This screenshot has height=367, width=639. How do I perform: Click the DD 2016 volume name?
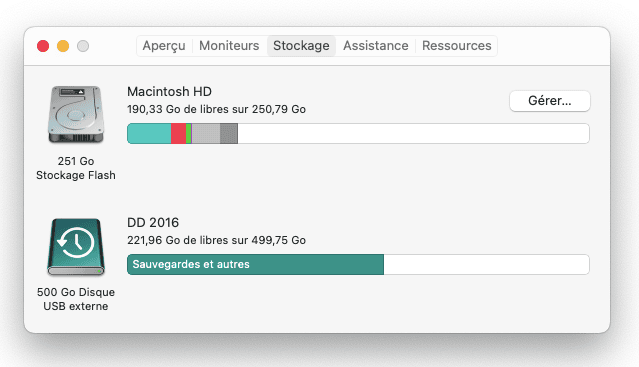point(153,222)
